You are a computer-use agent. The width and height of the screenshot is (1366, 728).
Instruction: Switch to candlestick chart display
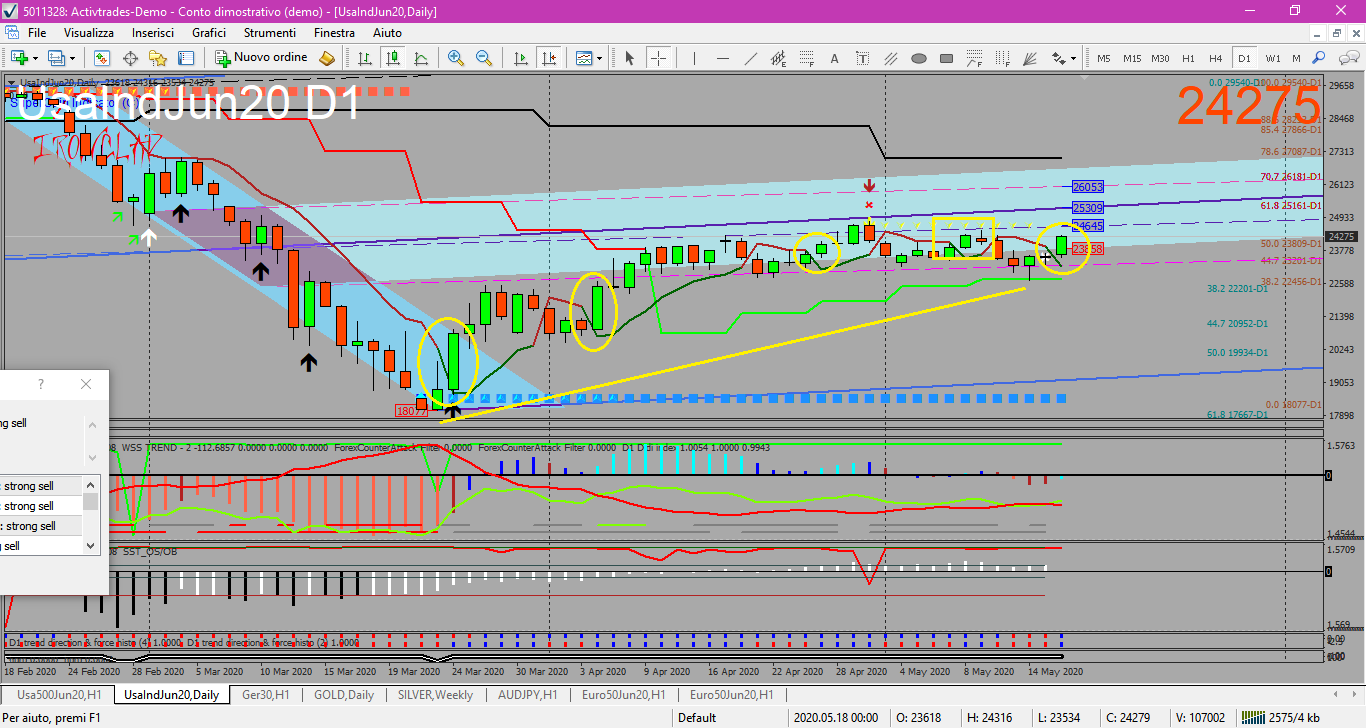(393, 58)
